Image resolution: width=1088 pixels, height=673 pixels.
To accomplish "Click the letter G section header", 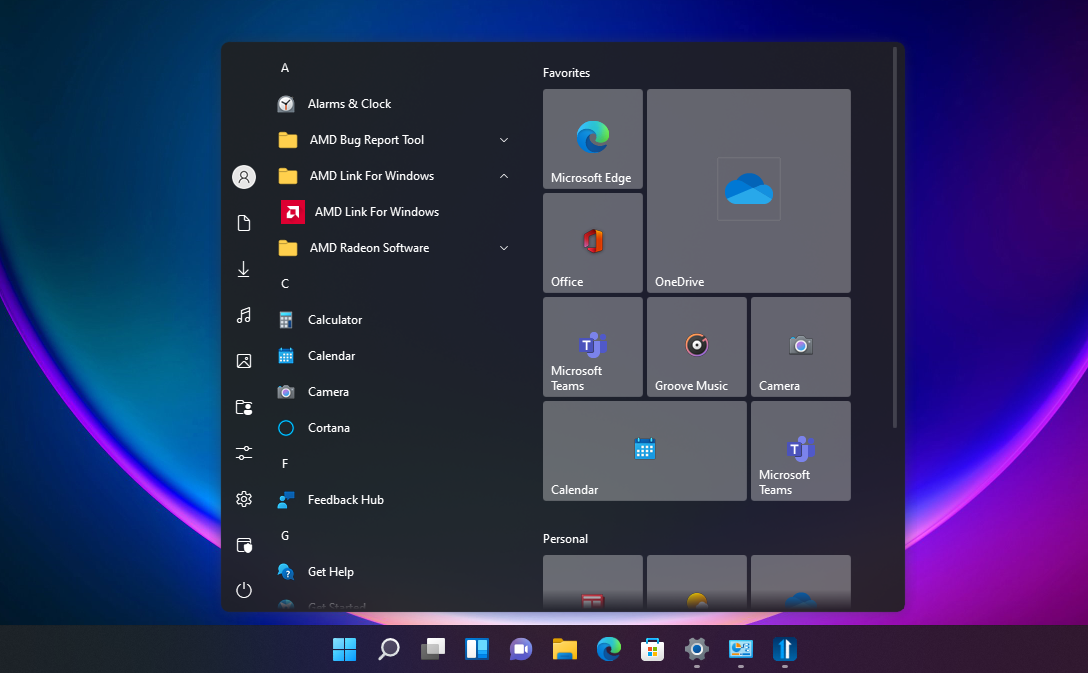I will (284, 536).
